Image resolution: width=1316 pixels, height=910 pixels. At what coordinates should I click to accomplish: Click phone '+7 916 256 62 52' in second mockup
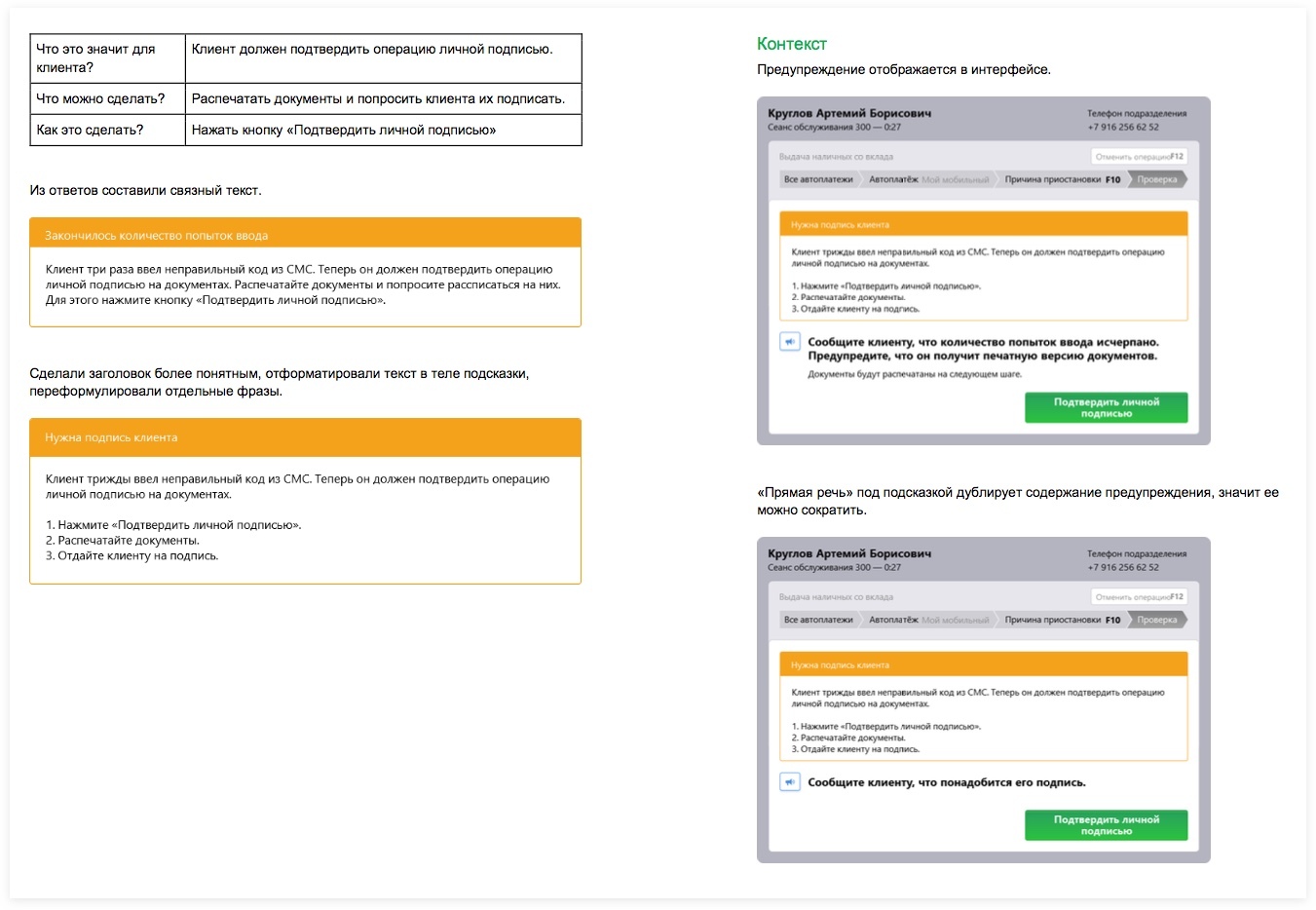(1123, 567)
